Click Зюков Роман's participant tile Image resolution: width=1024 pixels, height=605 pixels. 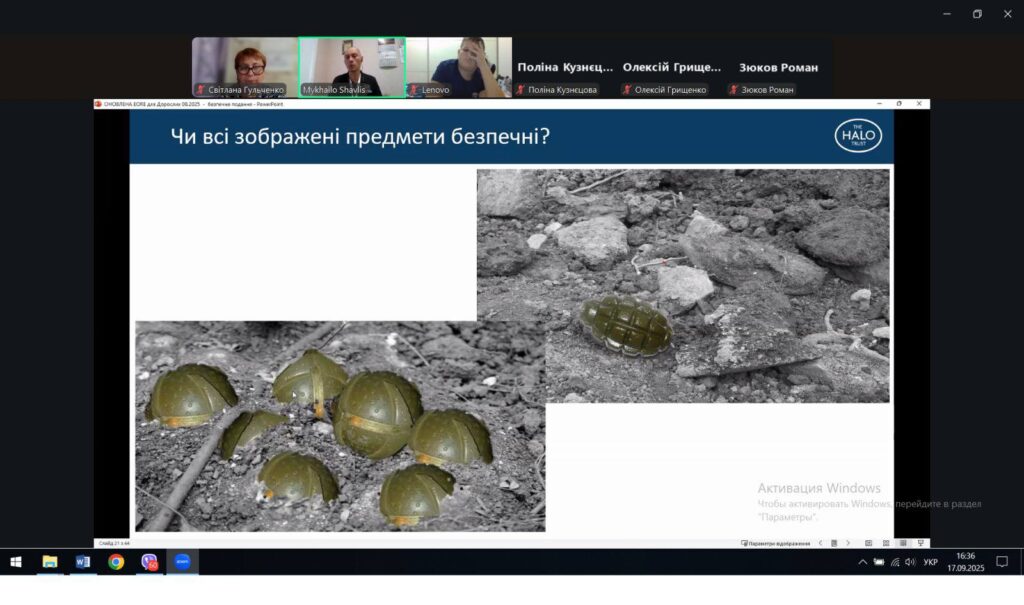pos(778,75)
